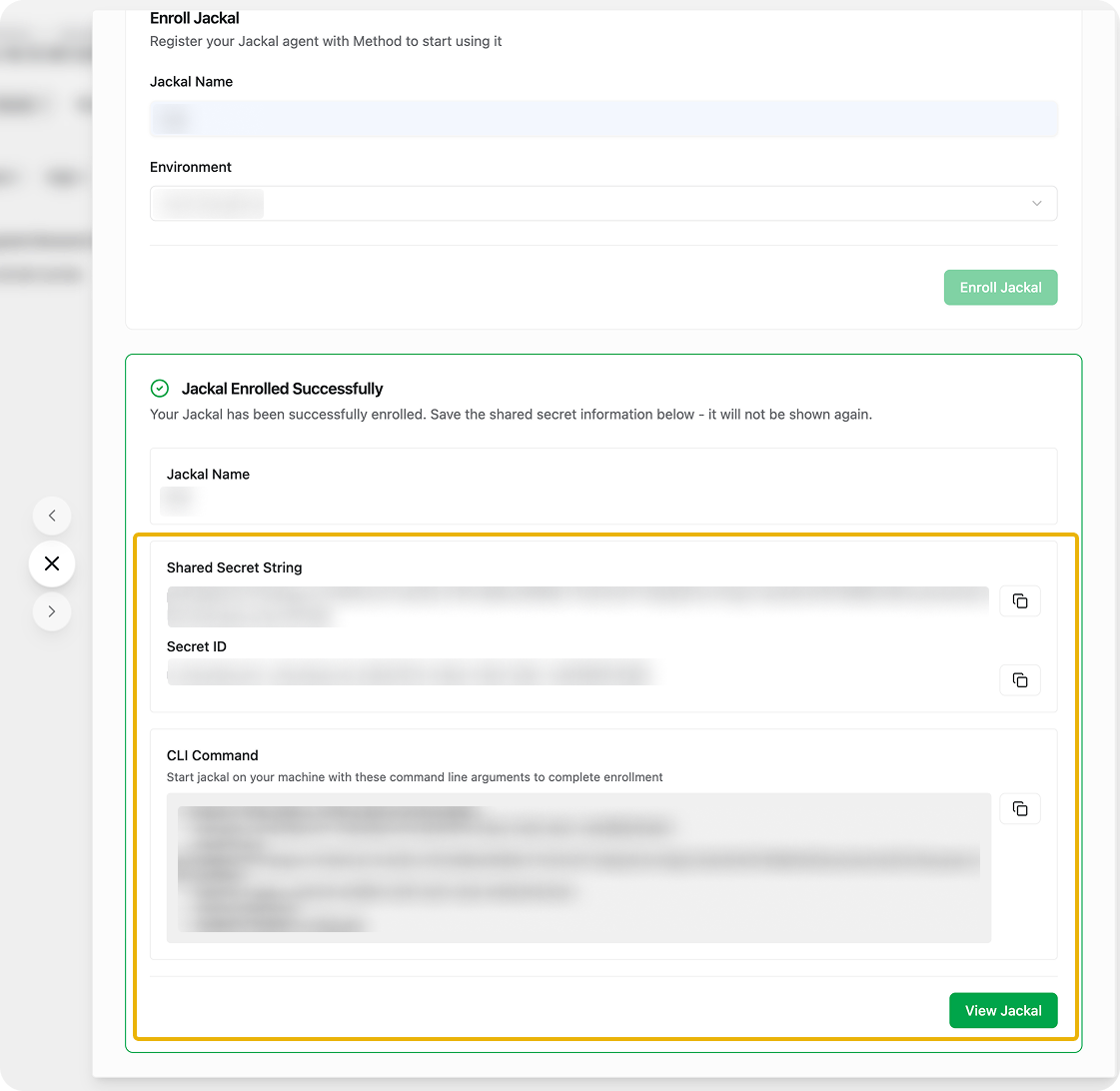Click the Environment field label

coord(191,167)
